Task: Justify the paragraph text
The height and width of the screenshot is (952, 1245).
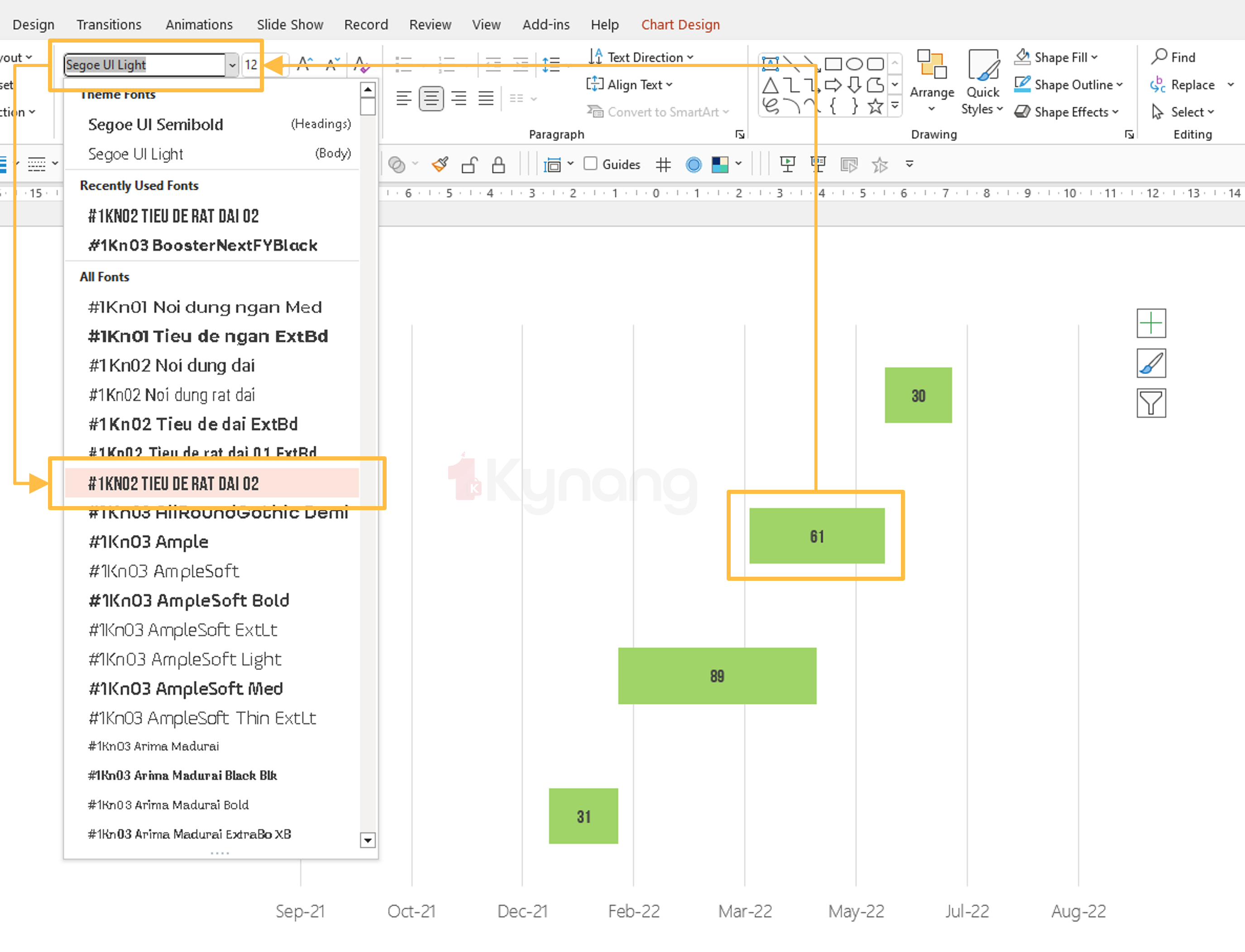Action: pos(486,99)
